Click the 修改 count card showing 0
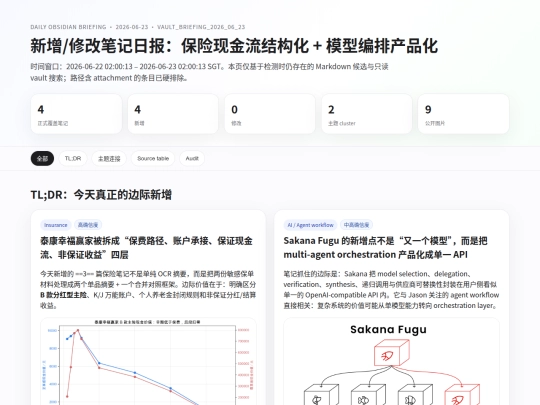The image size is (540, 405). pos(270,114)
